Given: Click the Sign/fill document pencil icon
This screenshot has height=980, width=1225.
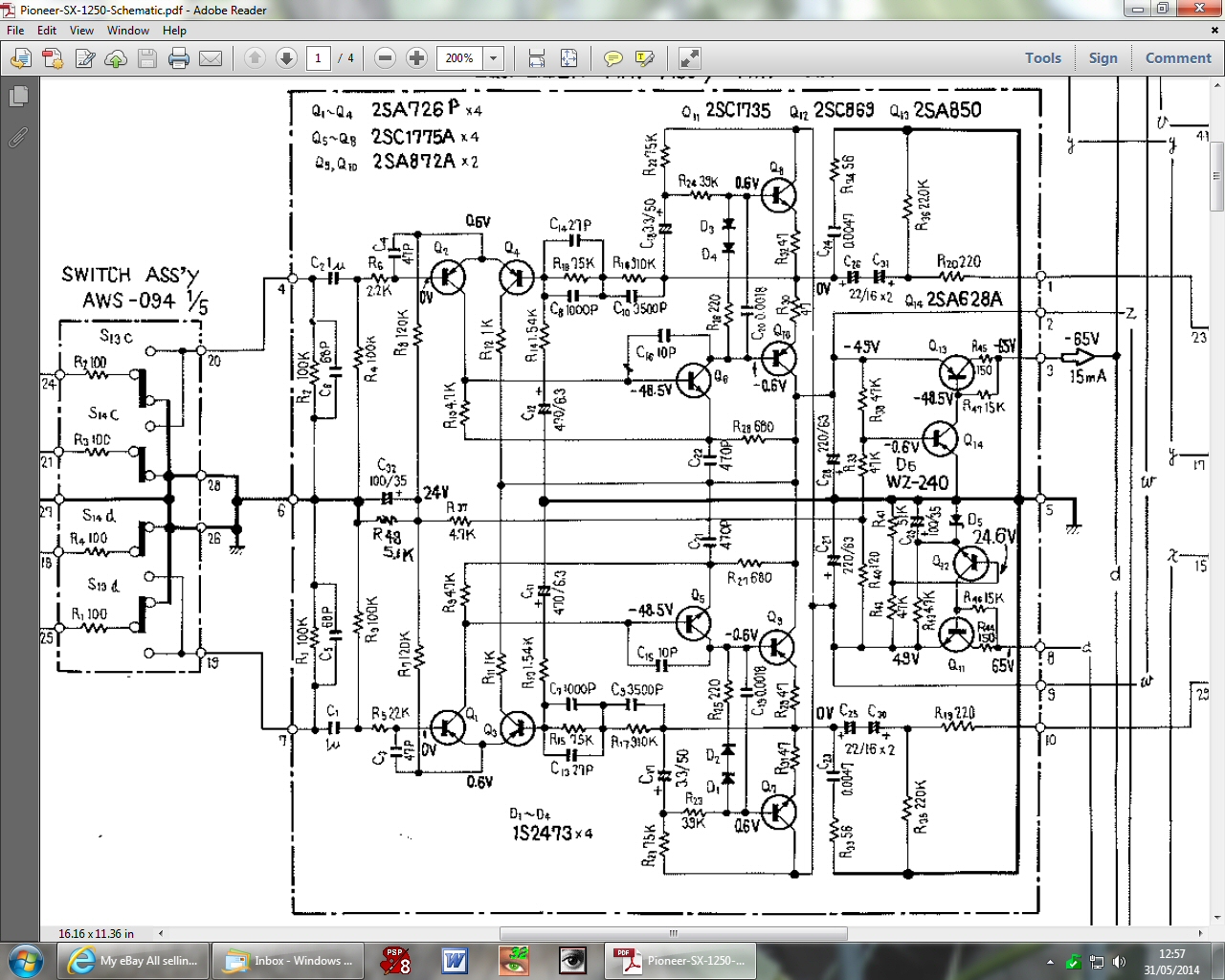Looking at the screenshot, I should [85, 58].
